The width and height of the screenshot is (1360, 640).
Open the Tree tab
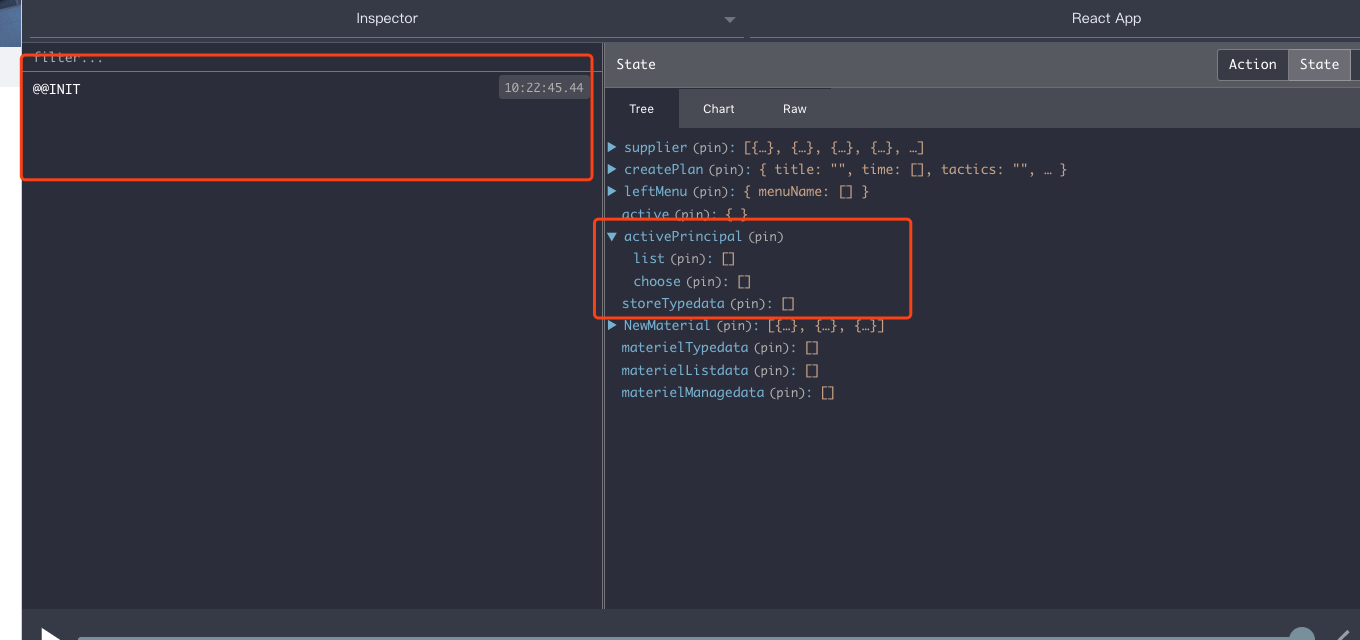[x=642, y=109]
